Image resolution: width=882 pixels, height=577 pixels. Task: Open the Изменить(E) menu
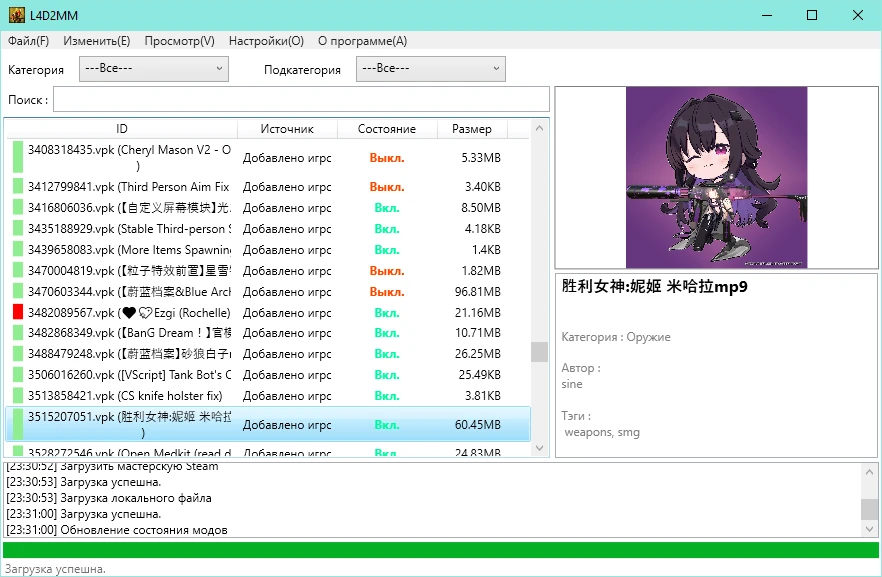(x=97, y=41)
